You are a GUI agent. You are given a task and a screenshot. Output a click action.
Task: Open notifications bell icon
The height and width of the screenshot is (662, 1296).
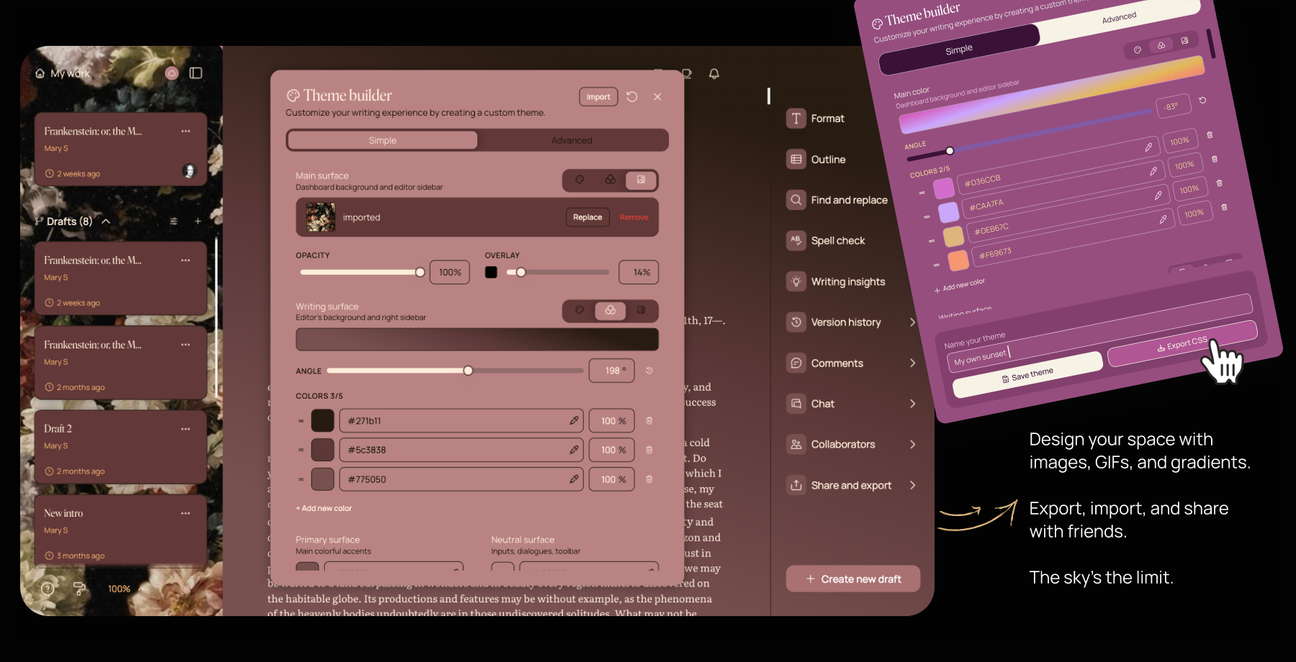714,74
